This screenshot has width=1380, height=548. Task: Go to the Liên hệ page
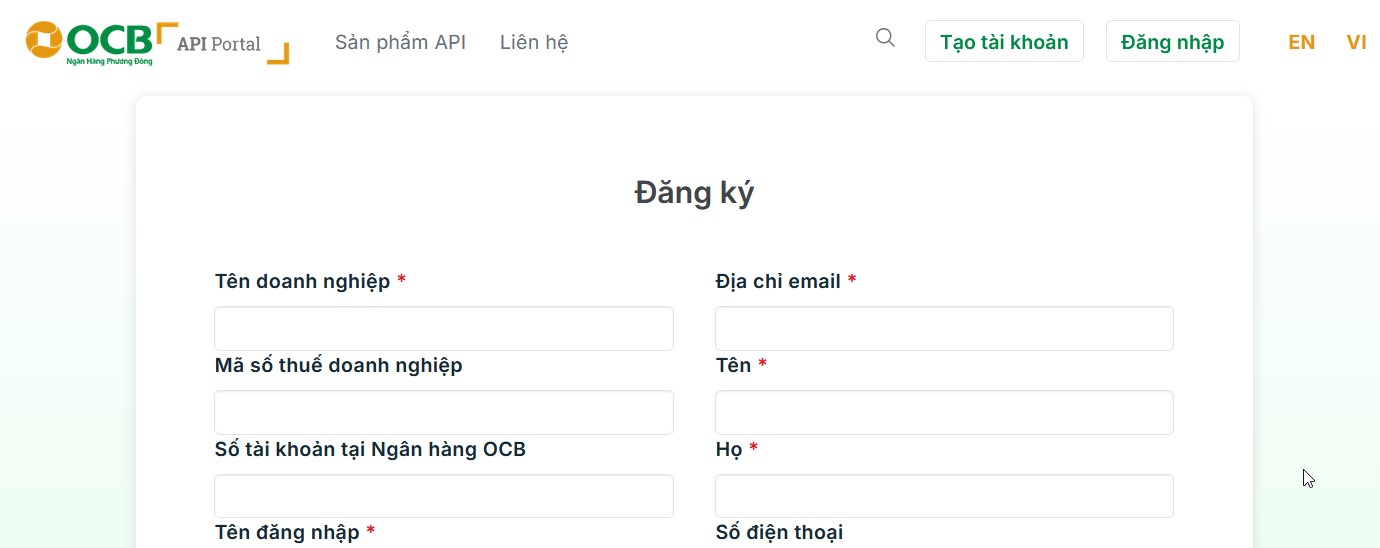(534, 42)
